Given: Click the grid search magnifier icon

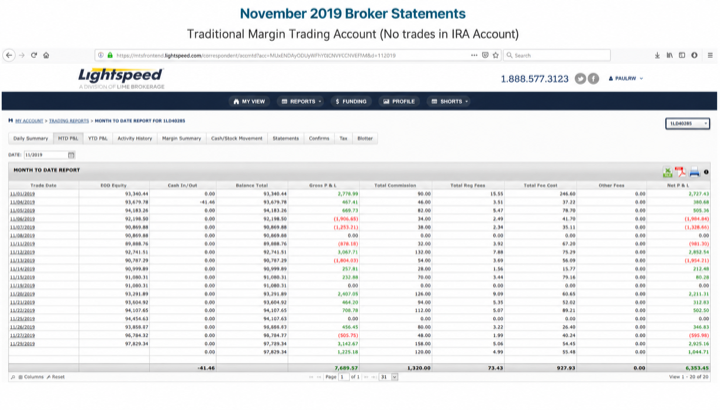Looking at the screenshot, I should pos(13,377).
